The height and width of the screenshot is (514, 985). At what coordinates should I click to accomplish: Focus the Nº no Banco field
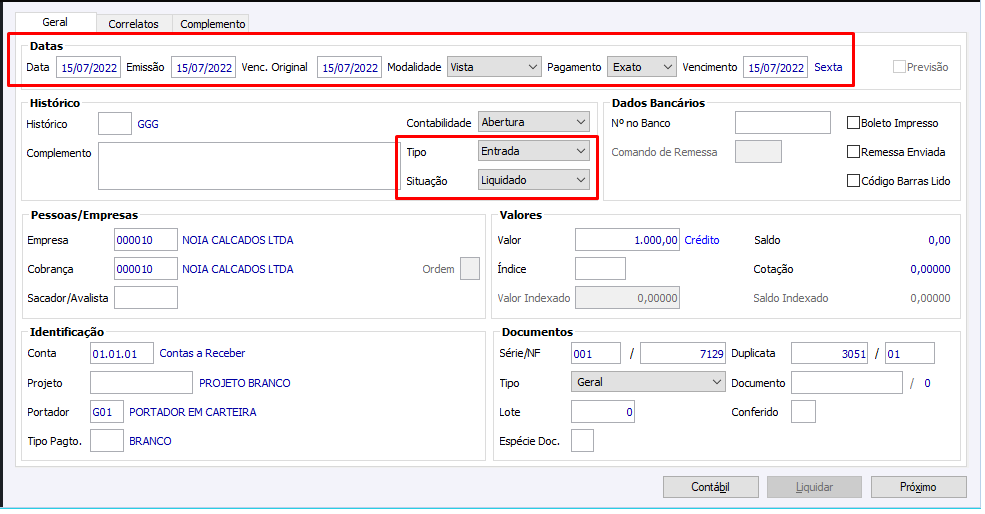tap(782, 123)
